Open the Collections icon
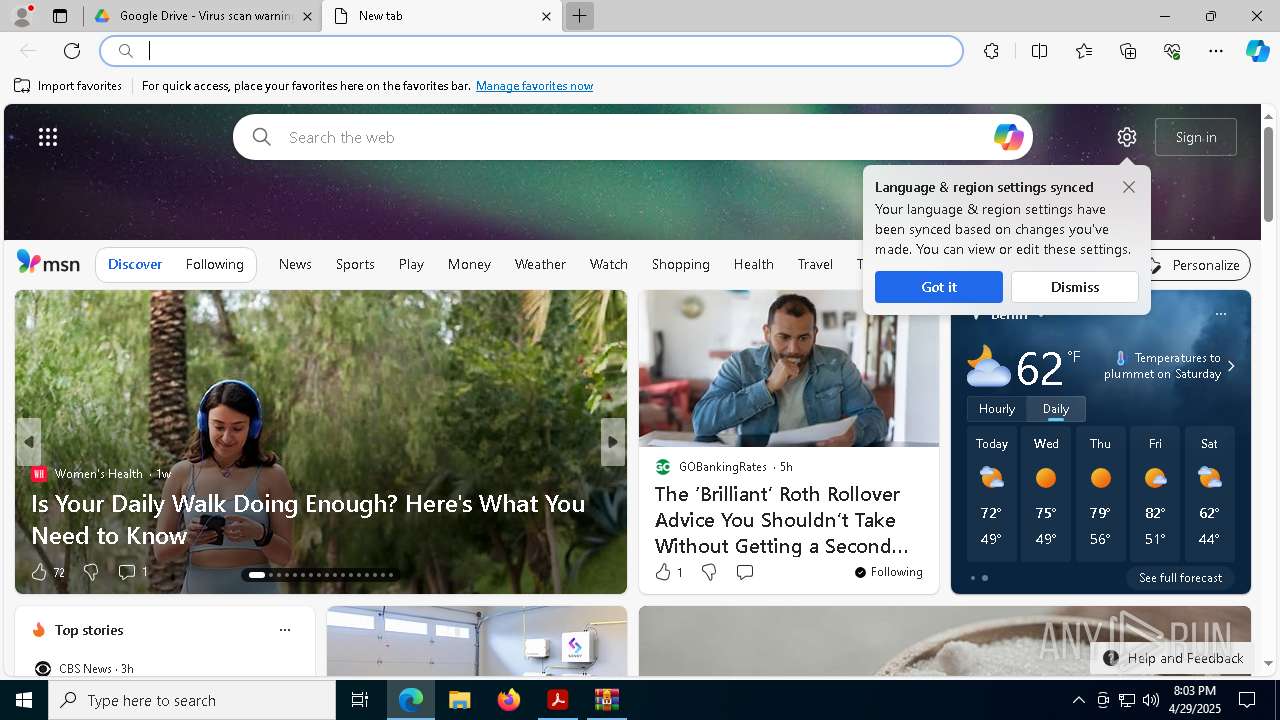The height and width of the screenshot is (720, 1280). click(x=1128, y=51)
